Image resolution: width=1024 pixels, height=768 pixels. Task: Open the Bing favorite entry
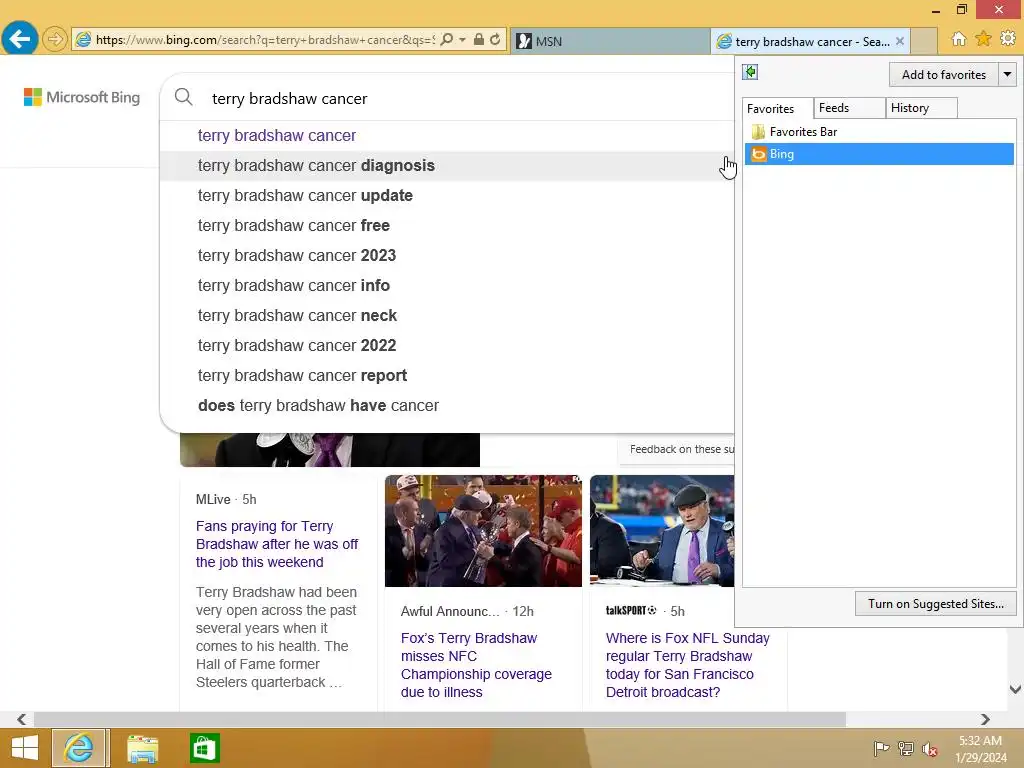pos(879,154)
